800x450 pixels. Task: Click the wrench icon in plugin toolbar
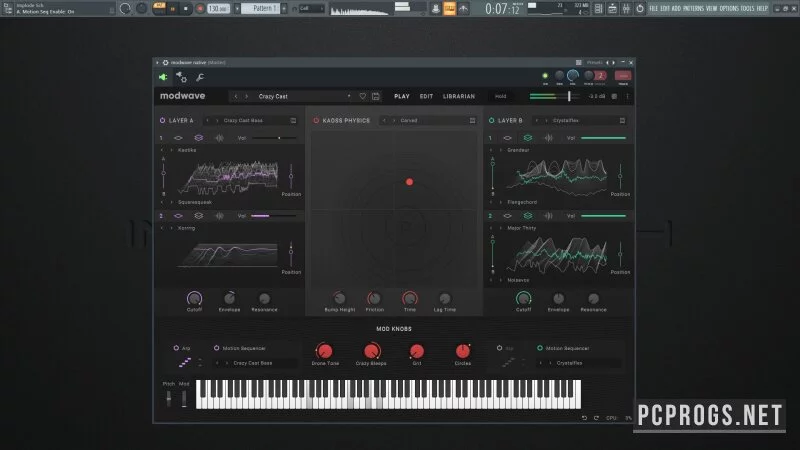[x=199, y=77]
